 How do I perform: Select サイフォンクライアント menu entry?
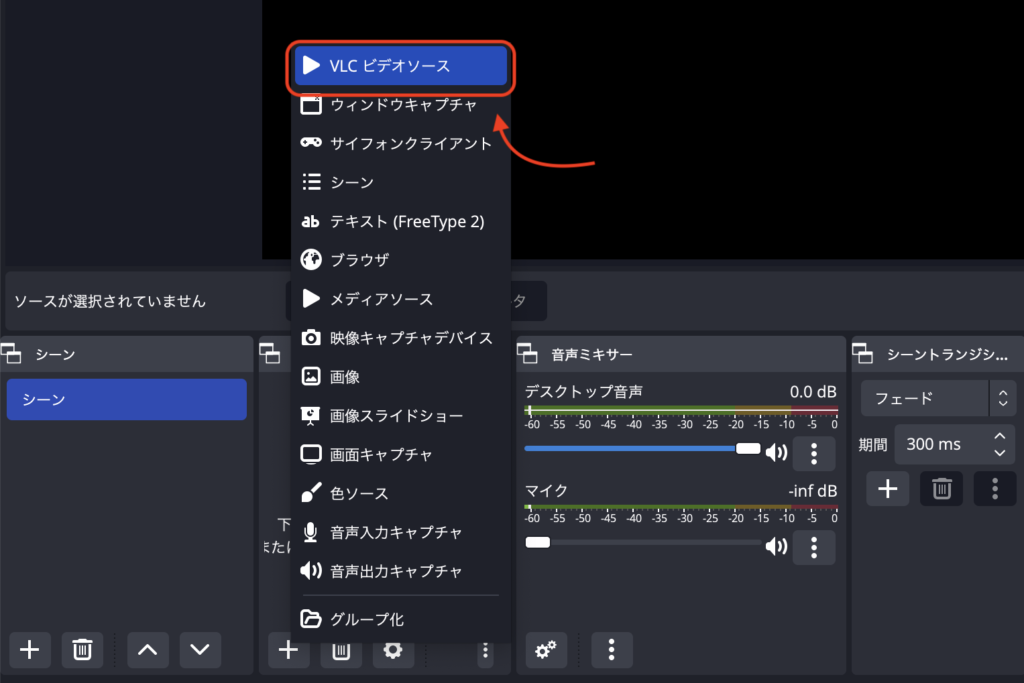click(400, 144)
